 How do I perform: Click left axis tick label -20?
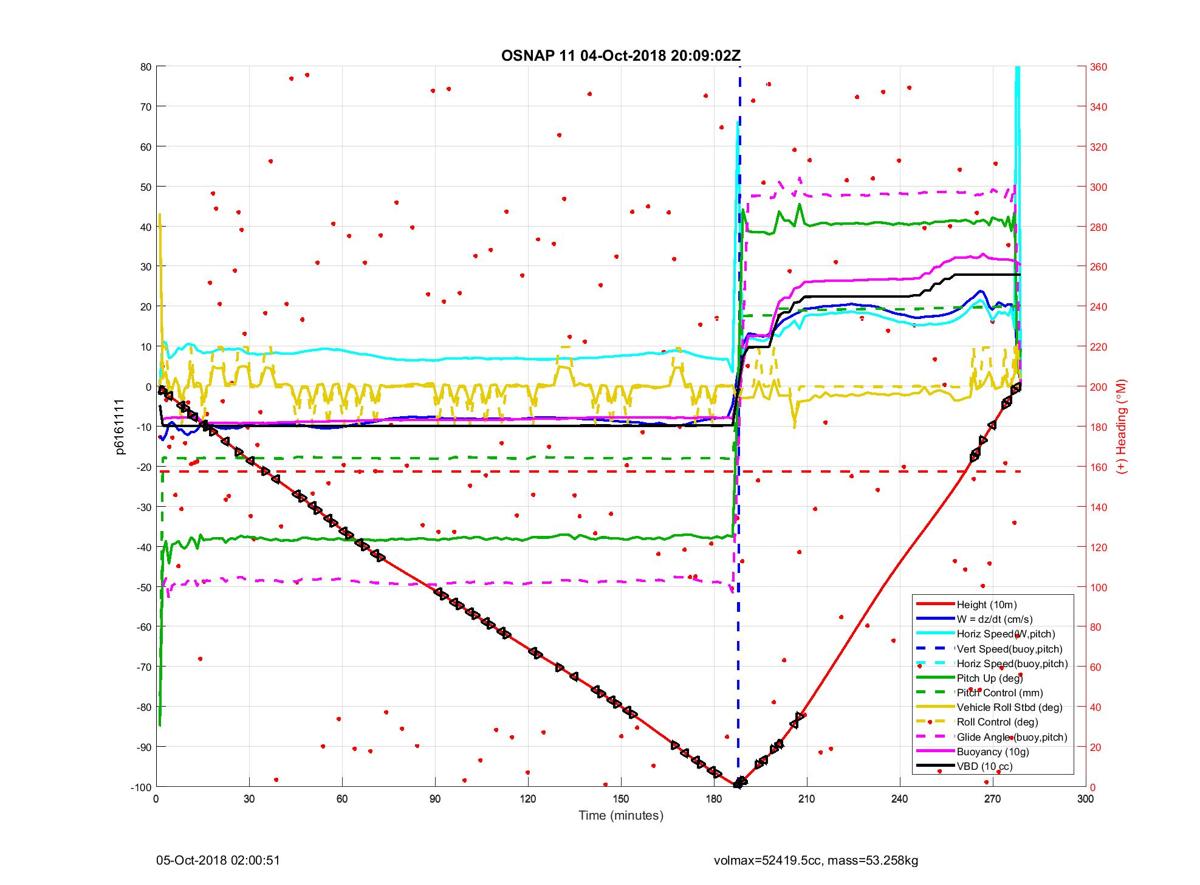point(142,467)
